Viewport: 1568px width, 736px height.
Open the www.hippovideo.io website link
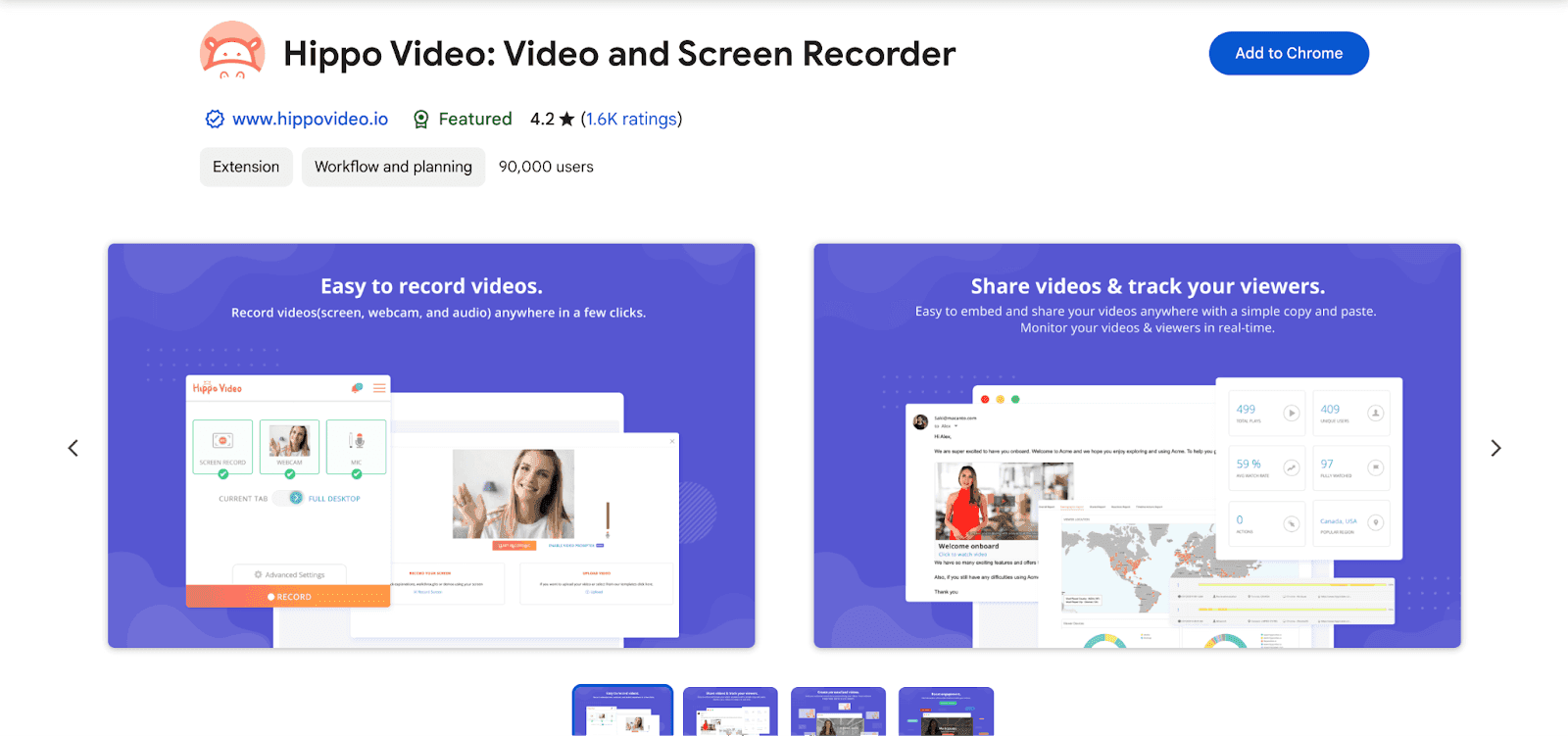point(310,119)
